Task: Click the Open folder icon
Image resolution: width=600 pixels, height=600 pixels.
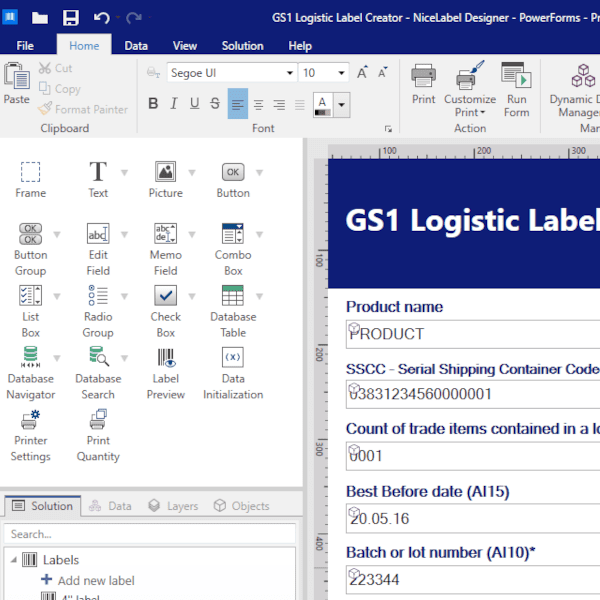Action: pyautogui.click(x=39, y=18)
